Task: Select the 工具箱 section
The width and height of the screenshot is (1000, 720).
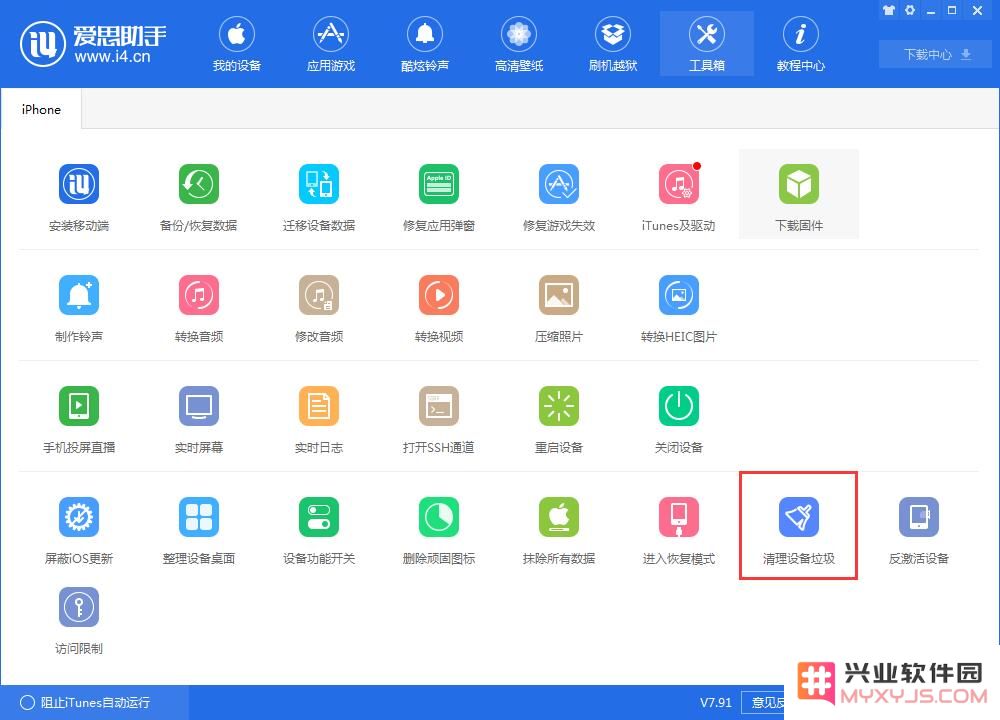Action: click(707, 44)
